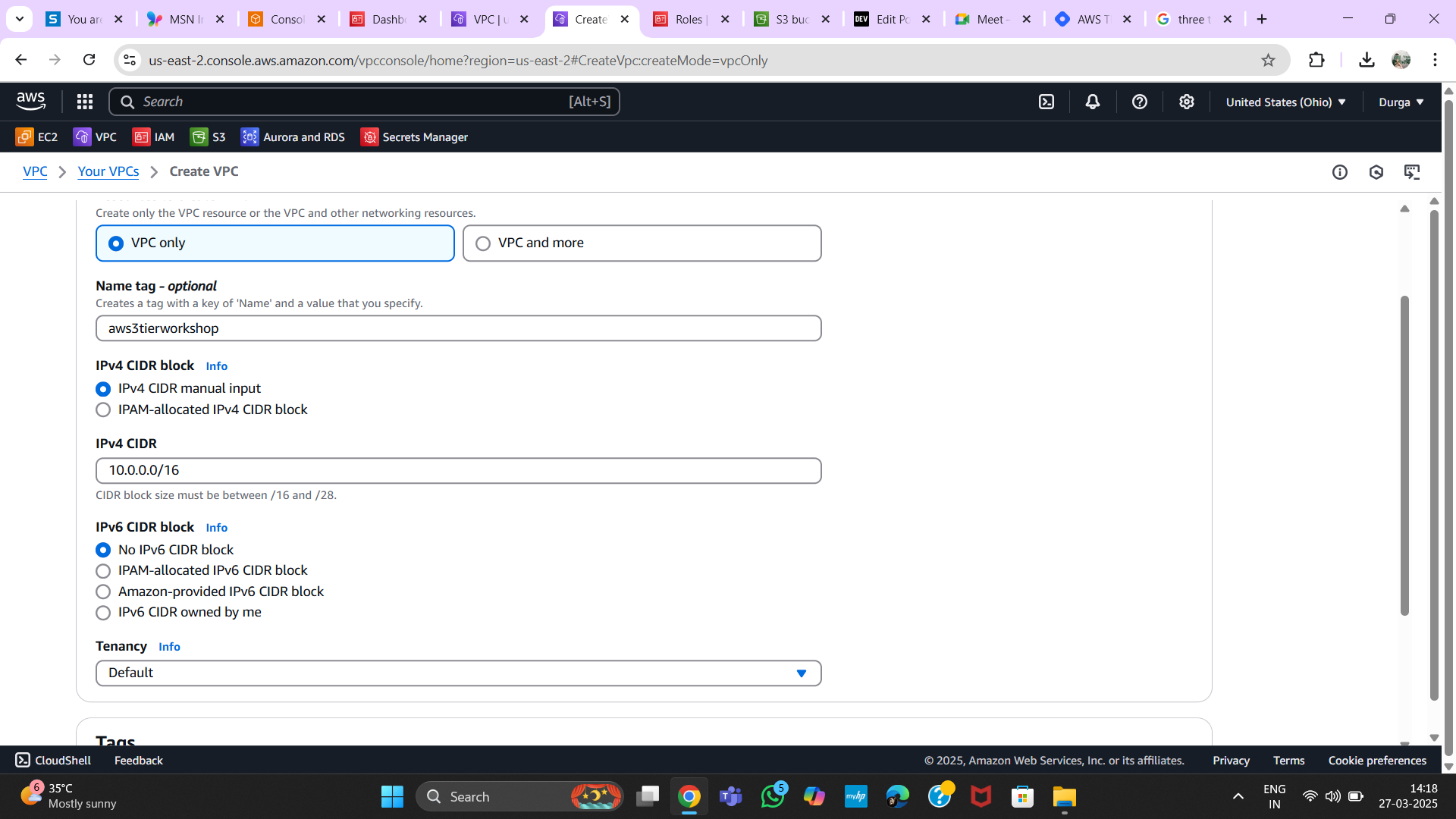Click the IPv4 CIDR input field

pyautogui.click(x=459, y=470)
